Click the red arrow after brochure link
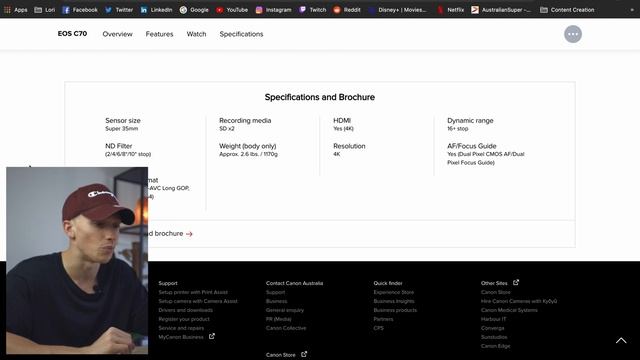 tap(189, 234)
